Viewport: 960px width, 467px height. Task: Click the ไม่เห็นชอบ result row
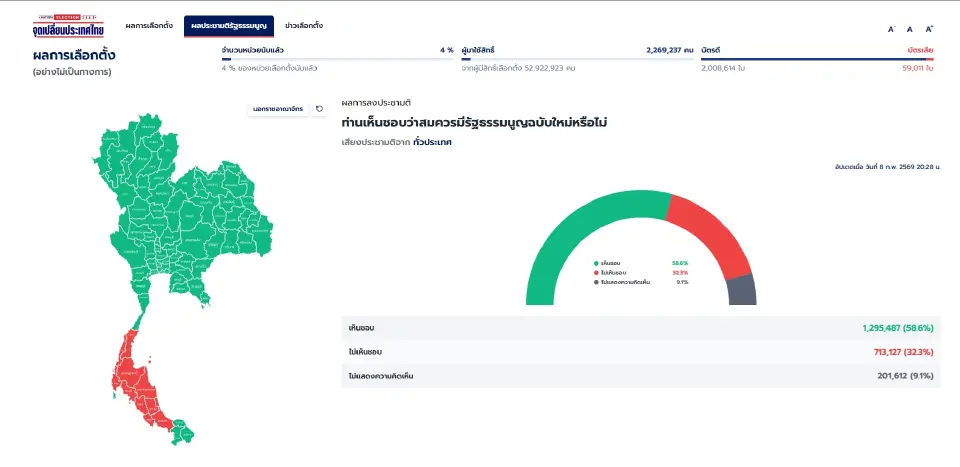pos(641,352)
